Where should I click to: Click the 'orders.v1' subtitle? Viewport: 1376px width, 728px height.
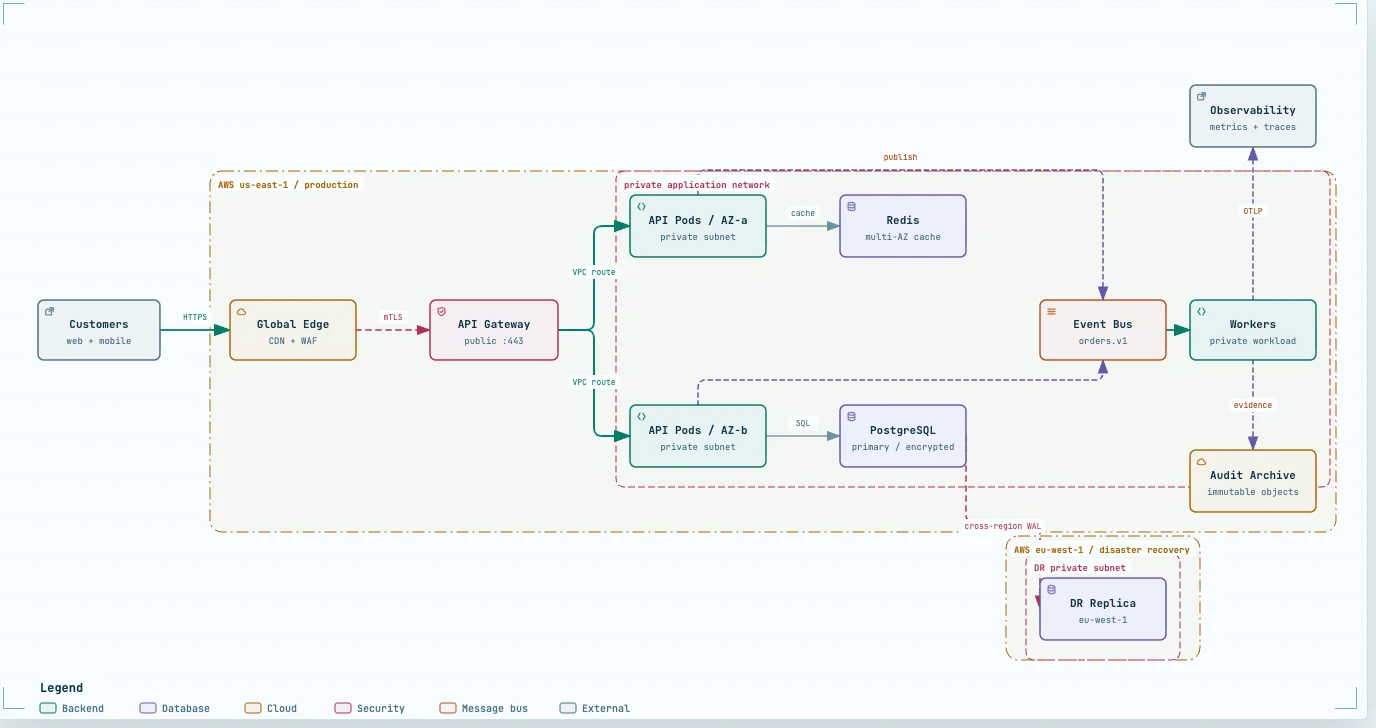[1103, 341]
